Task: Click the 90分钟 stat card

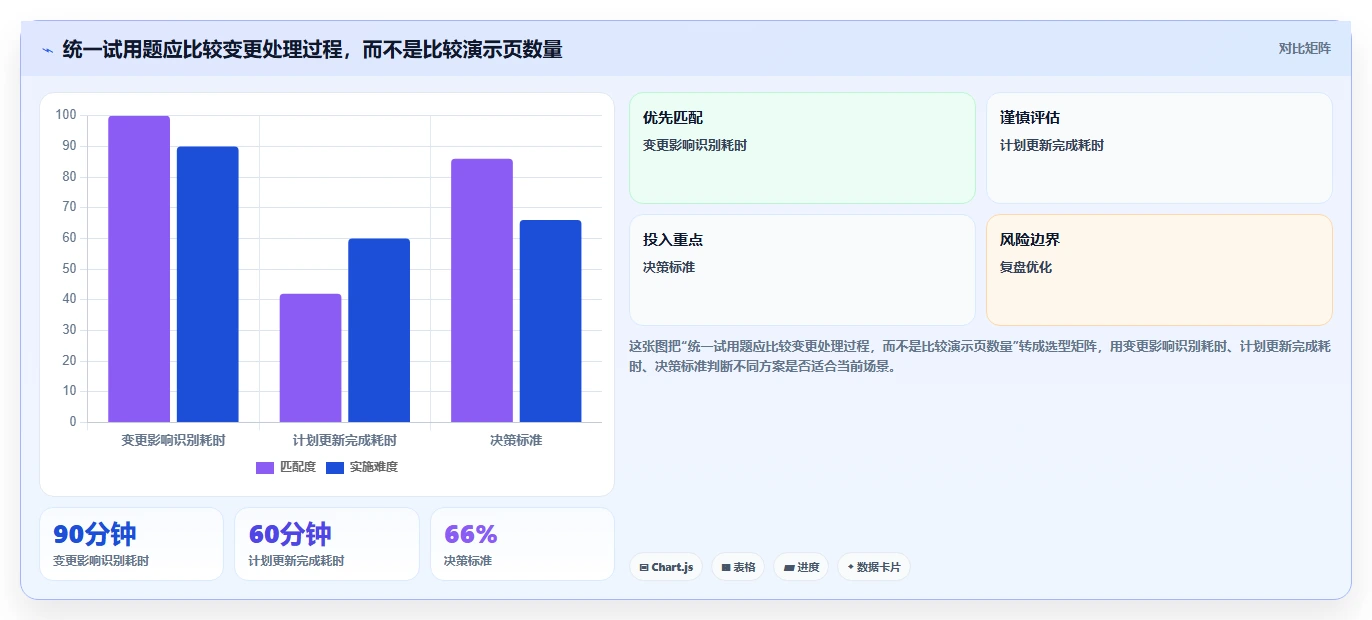Action: (x=131, y=544)
